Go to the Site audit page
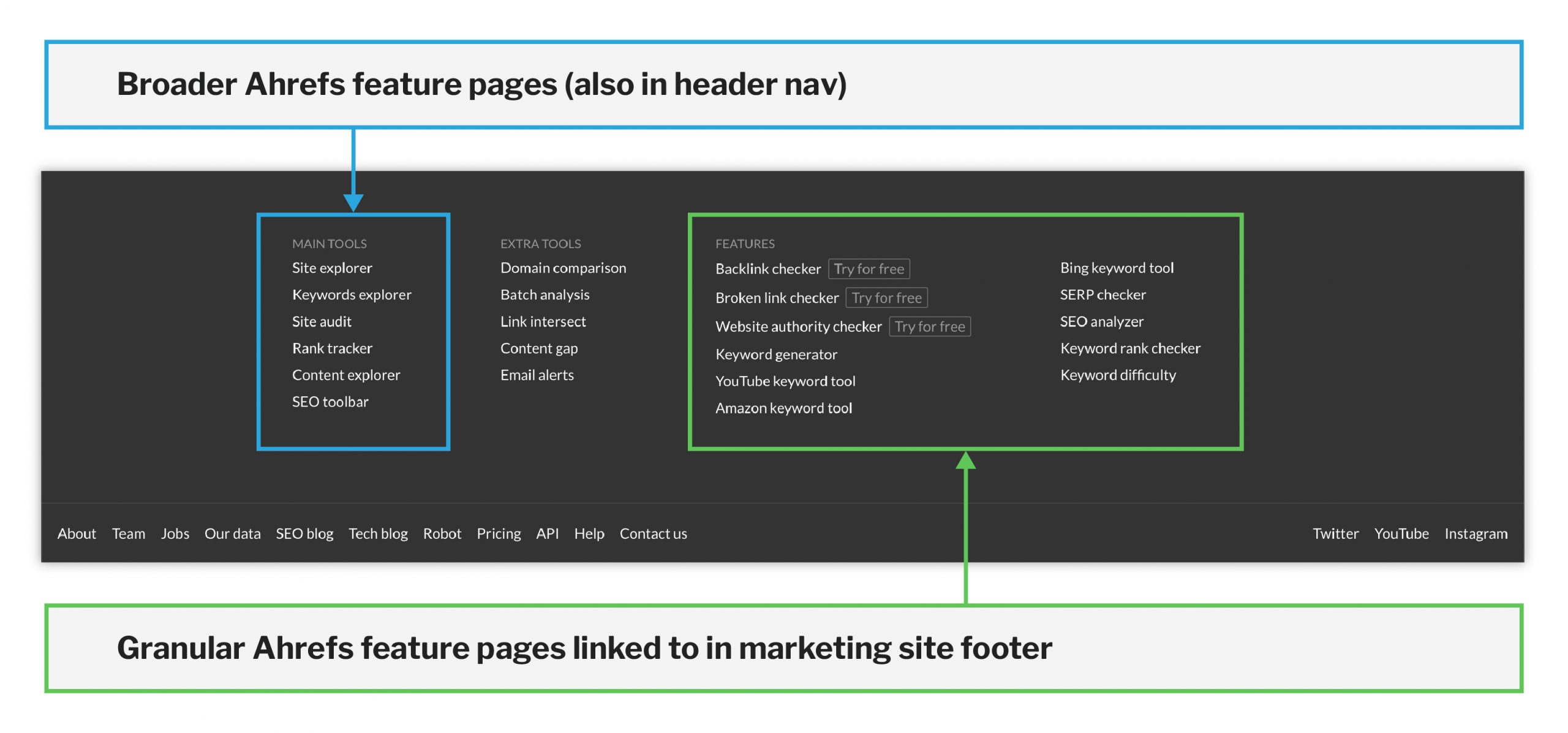Image resolution: width=1568 pixels, height=733 pixels. coord(322,321)
